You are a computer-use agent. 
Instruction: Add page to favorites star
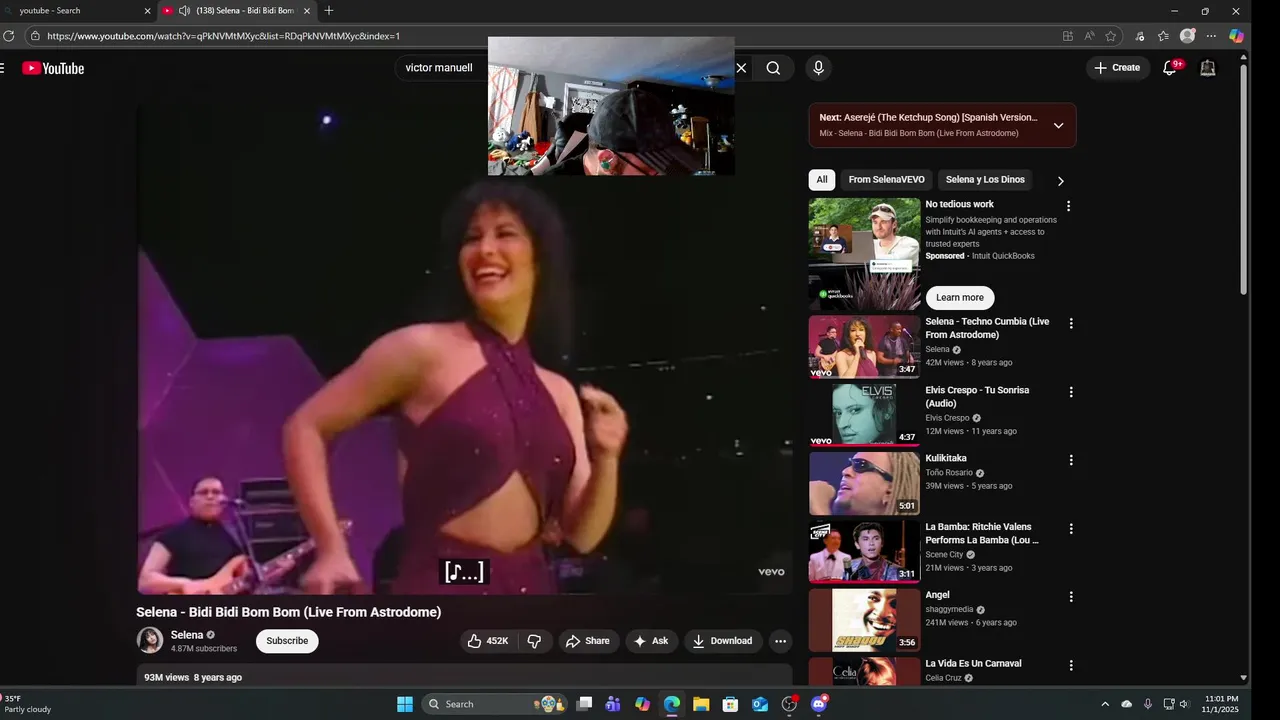[1110, 36]
